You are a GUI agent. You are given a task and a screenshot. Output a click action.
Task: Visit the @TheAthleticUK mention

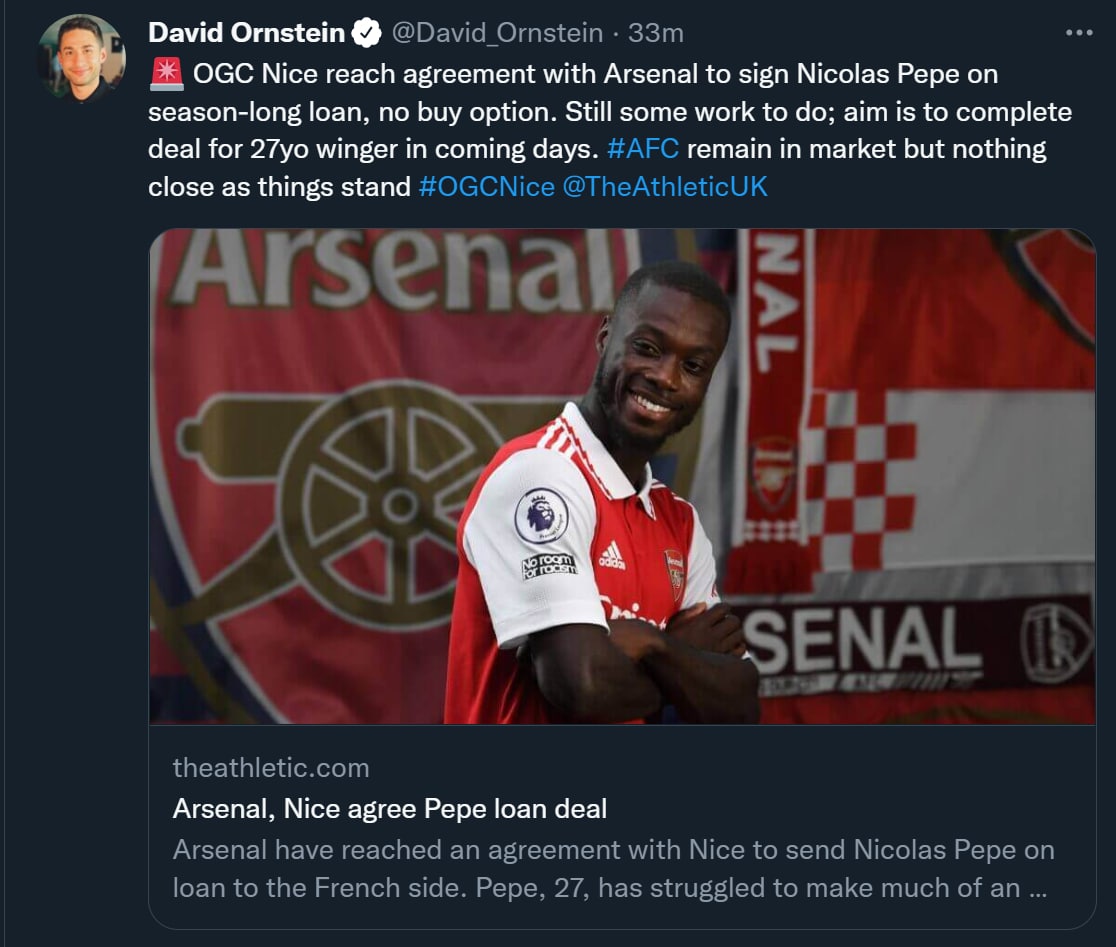coord(665,186)
